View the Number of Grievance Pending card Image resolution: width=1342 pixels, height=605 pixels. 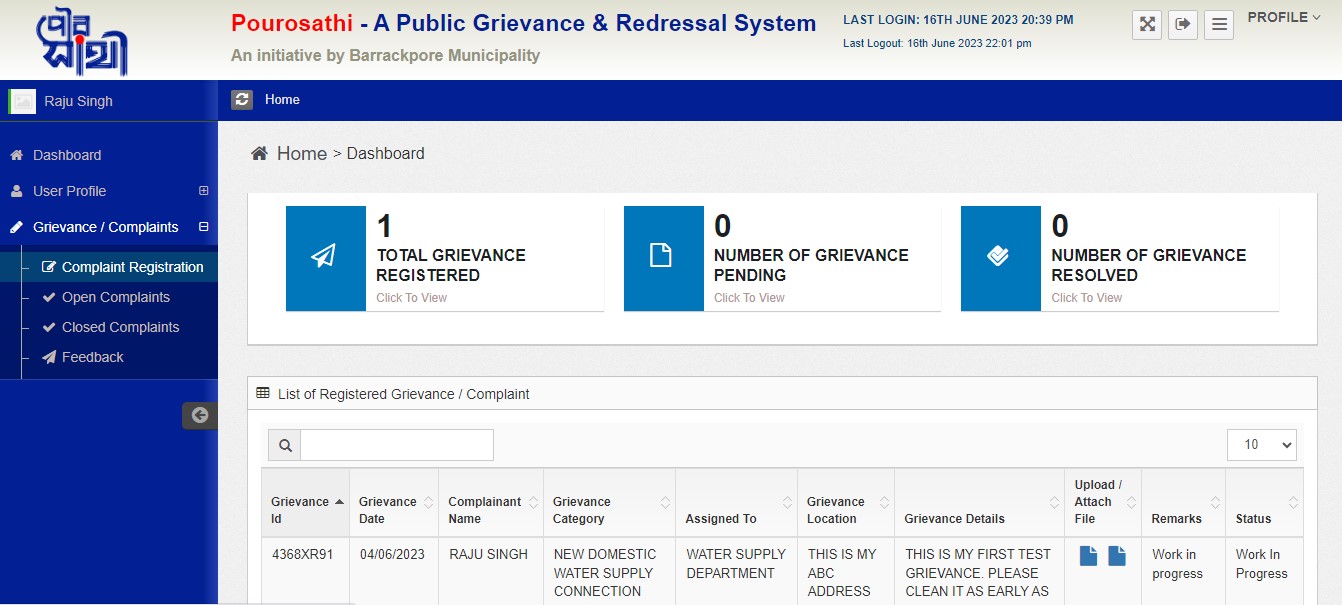pyautogui.click(x=781, y=259)
